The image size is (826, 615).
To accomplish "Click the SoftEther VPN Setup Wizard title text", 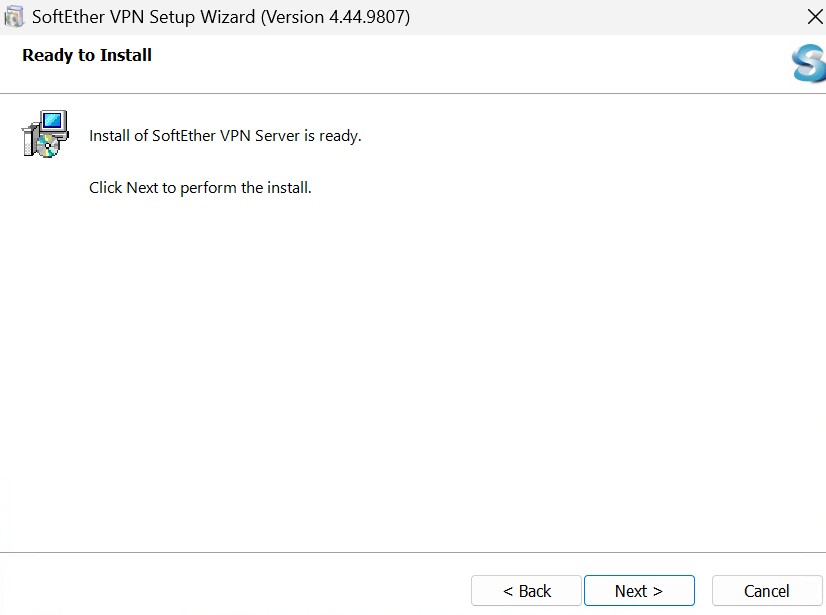I will click(143, 17).
